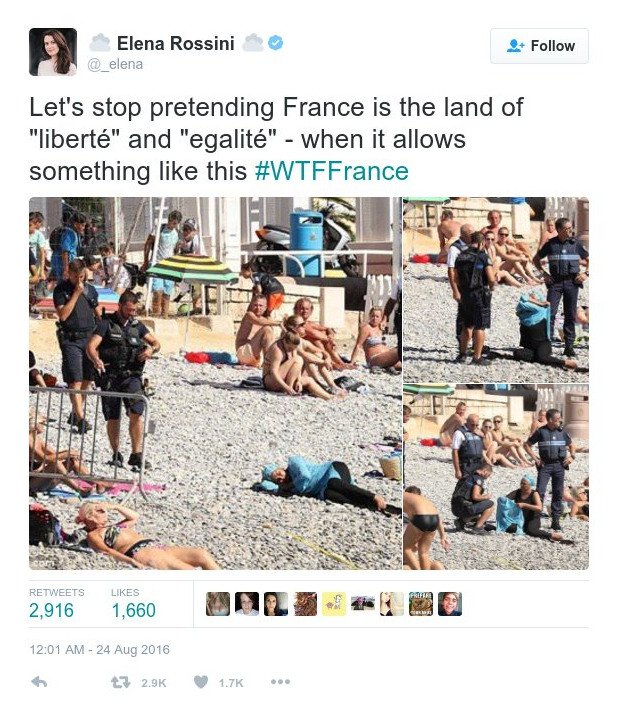Click the blue verified badge icon

click(276, 43)
